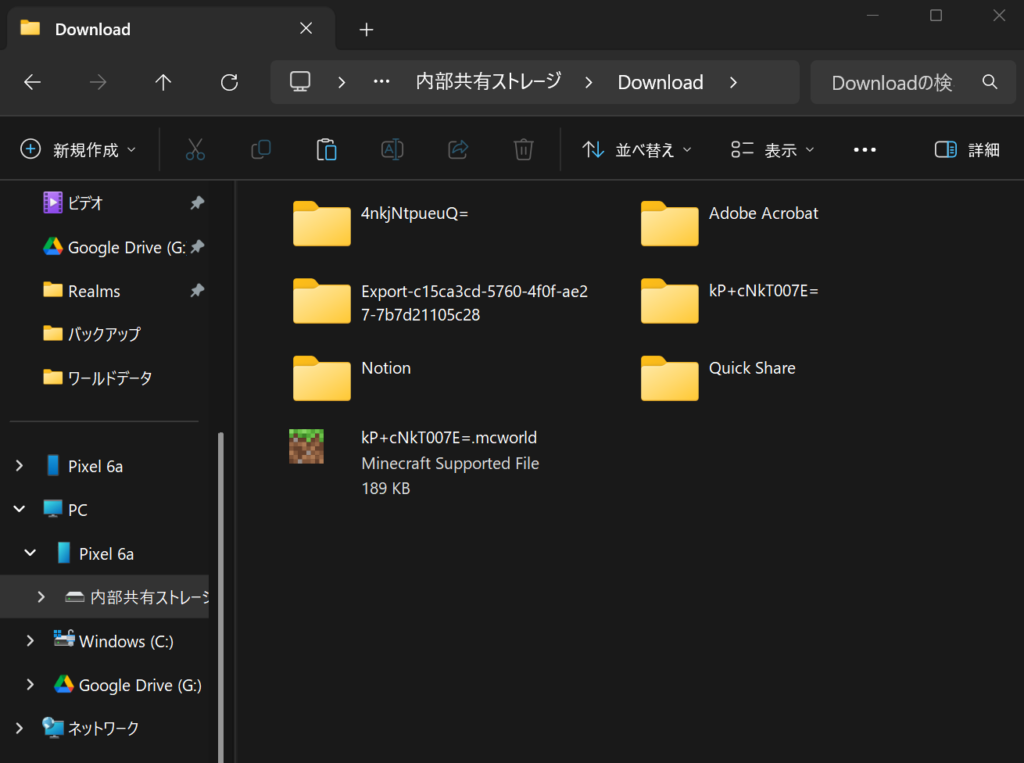This screenshot has width=1024, height=763.
Task: Click 内部共有ストレージ in the address bar
Action: tap(488, 83)
